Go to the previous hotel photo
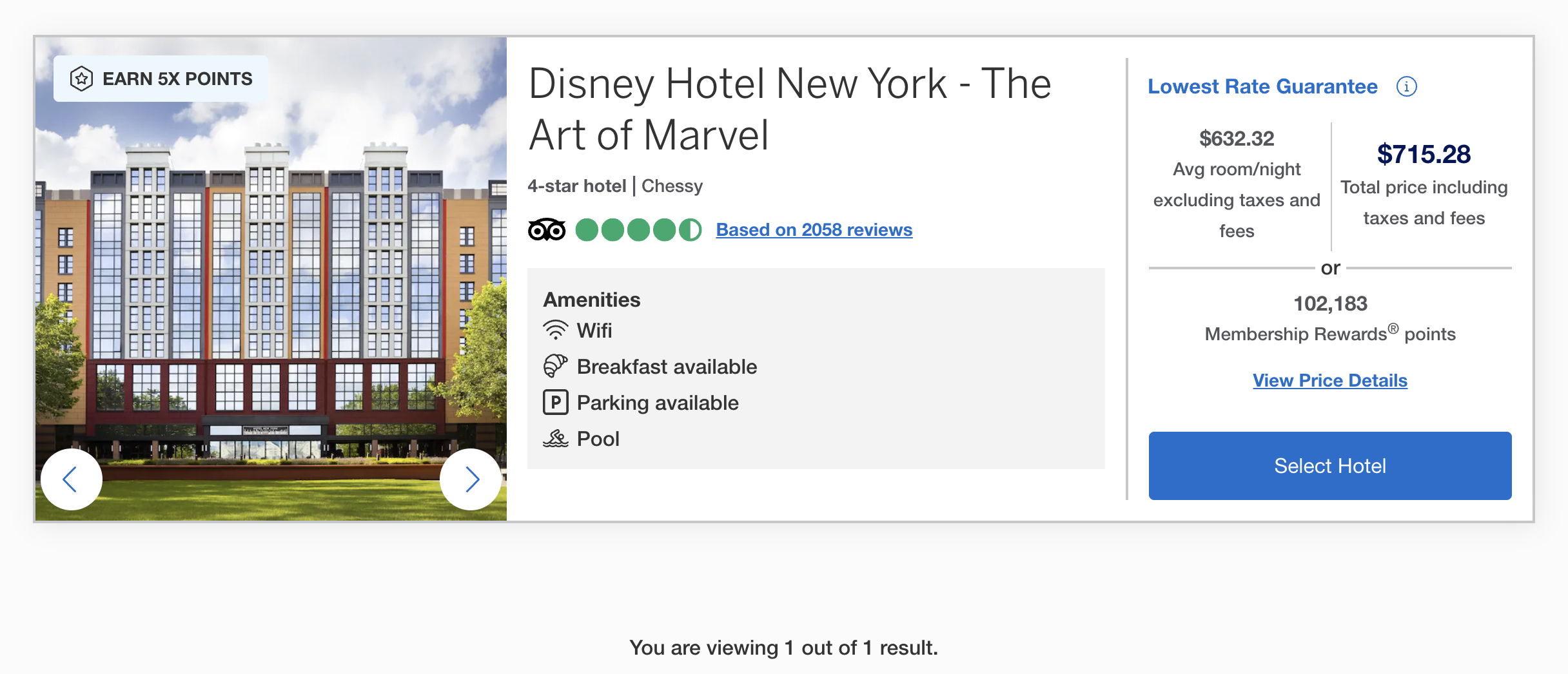The image size is (1568, 674). point(71,479)
